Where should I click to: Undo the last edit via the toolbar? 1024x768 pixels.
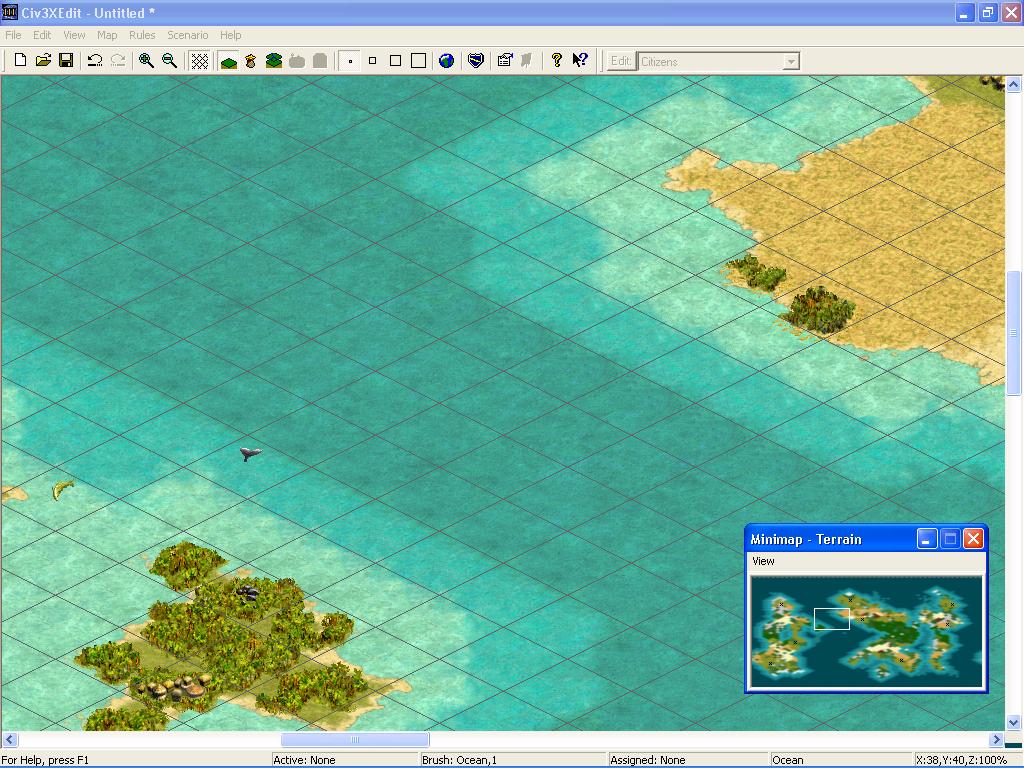pos(95,61)
